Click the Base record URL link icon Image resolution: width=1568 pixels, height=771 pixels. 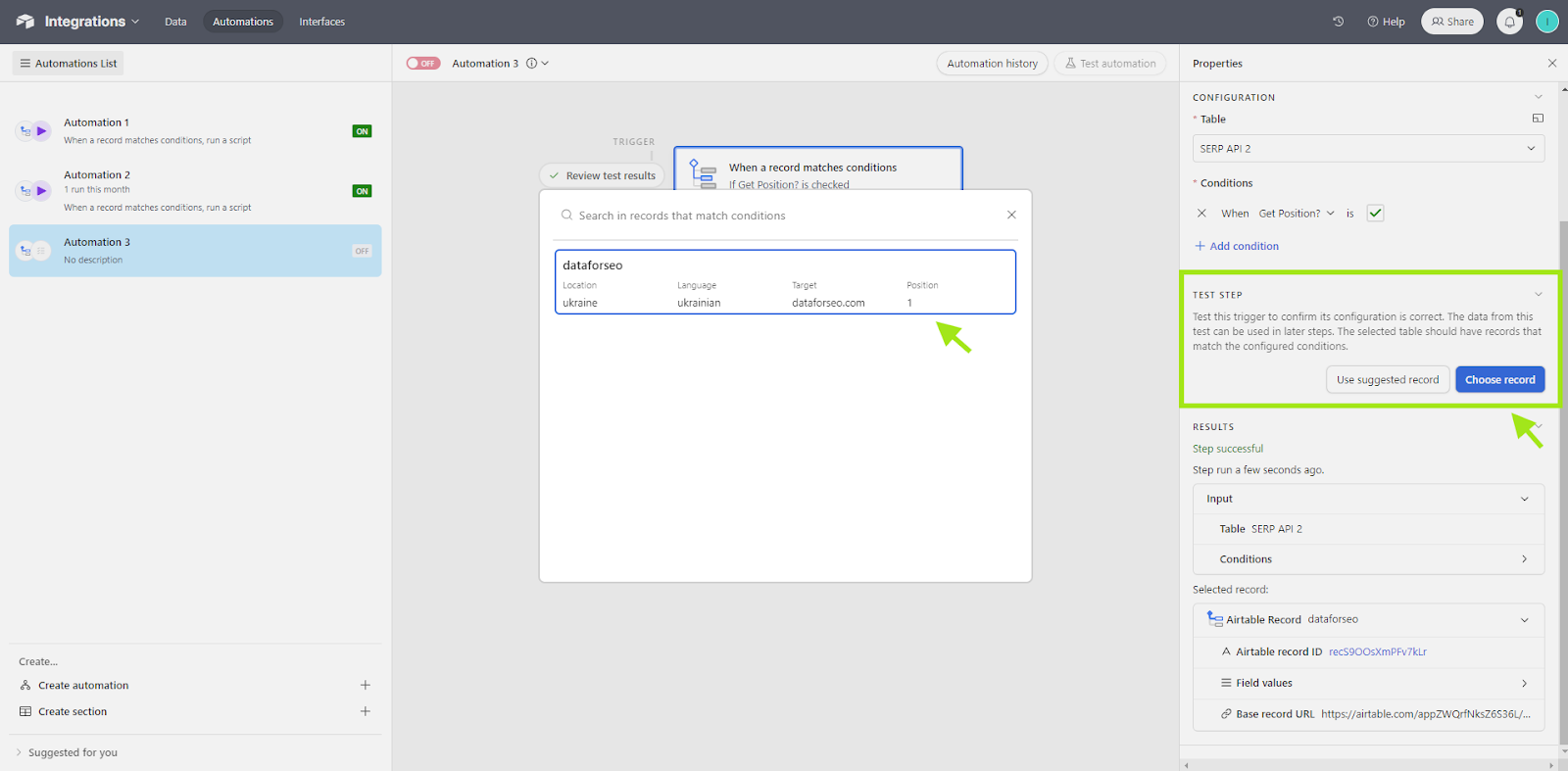1226,714
